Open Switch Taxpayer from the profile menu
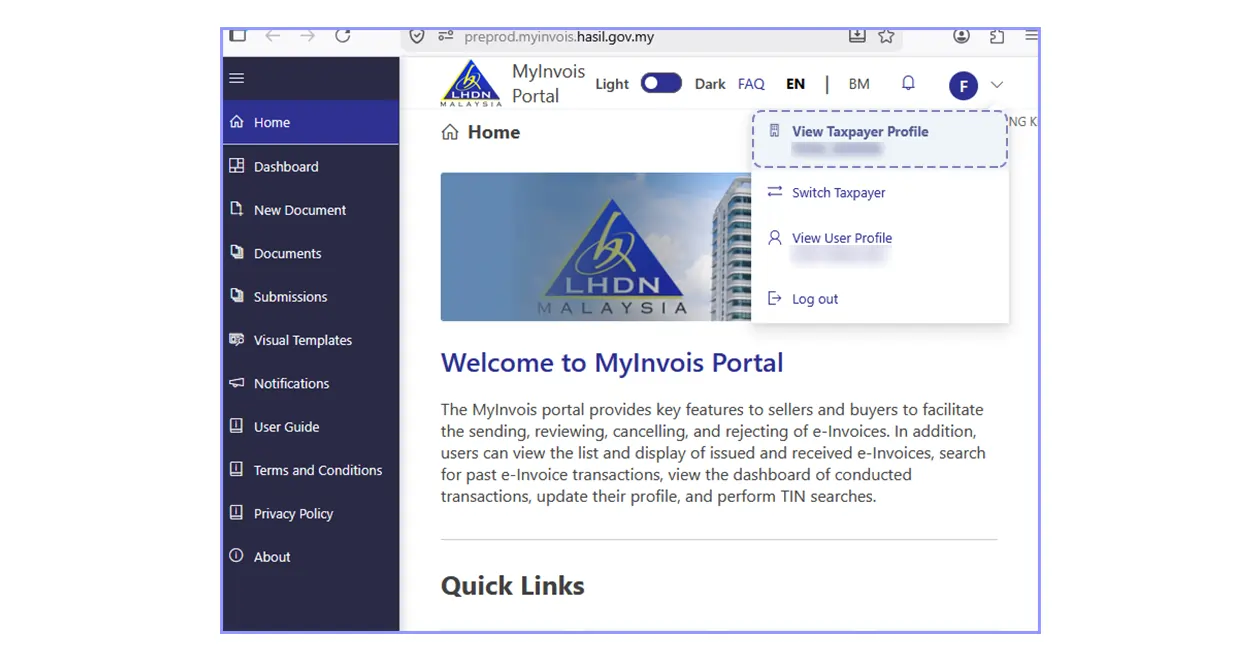 pyautogui.click(x=836, y=192)
